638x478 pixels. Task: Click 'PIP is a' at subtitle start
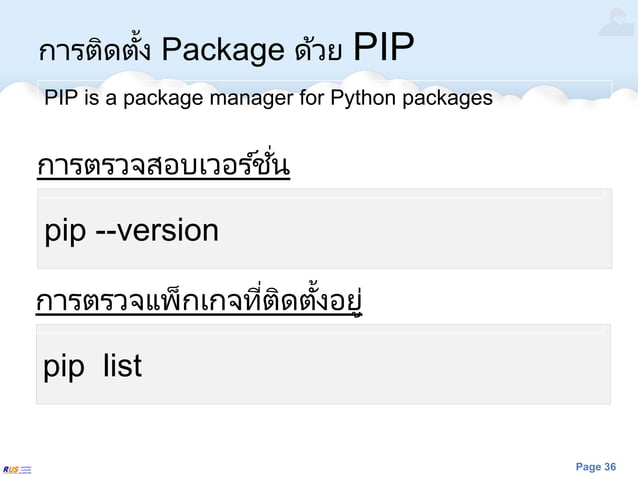pyautogui.click(x=81, y=98)
